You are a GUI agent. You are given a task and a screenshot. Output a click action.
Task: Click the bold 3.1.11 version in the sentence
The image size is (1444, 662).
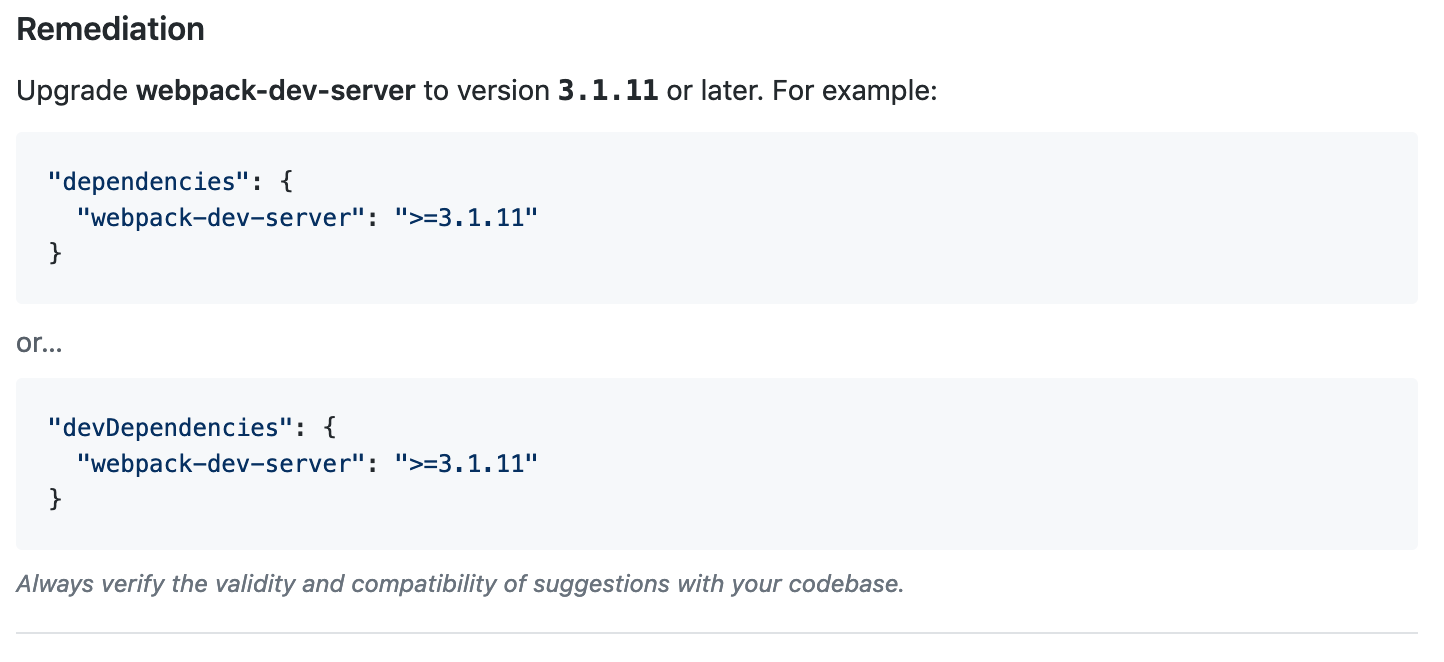pyautogui.click(x=608, y=91)
